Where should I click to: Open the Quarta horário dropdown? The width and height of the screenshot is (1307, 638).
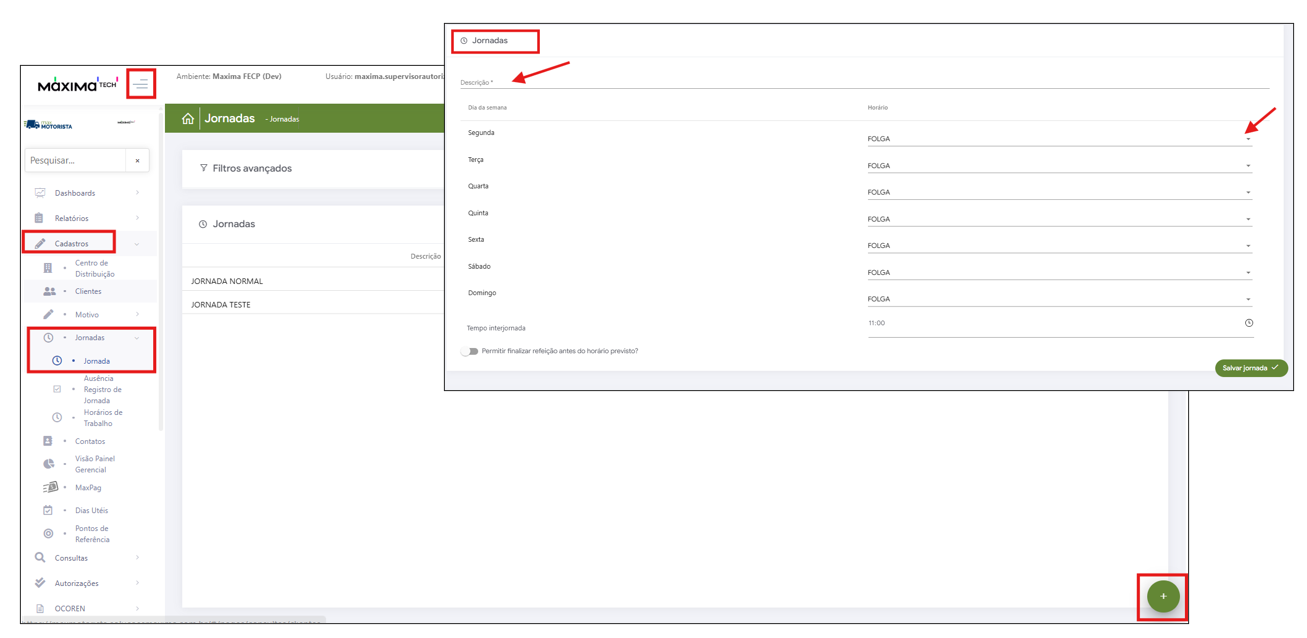coord(1059,192)
